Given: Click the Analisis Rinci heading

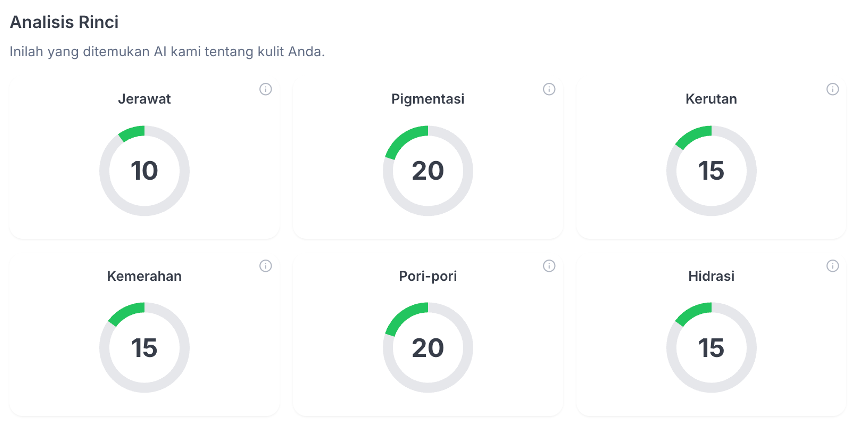Looking at the screenshot, I should pyautogui.click(x=64, y=22).
